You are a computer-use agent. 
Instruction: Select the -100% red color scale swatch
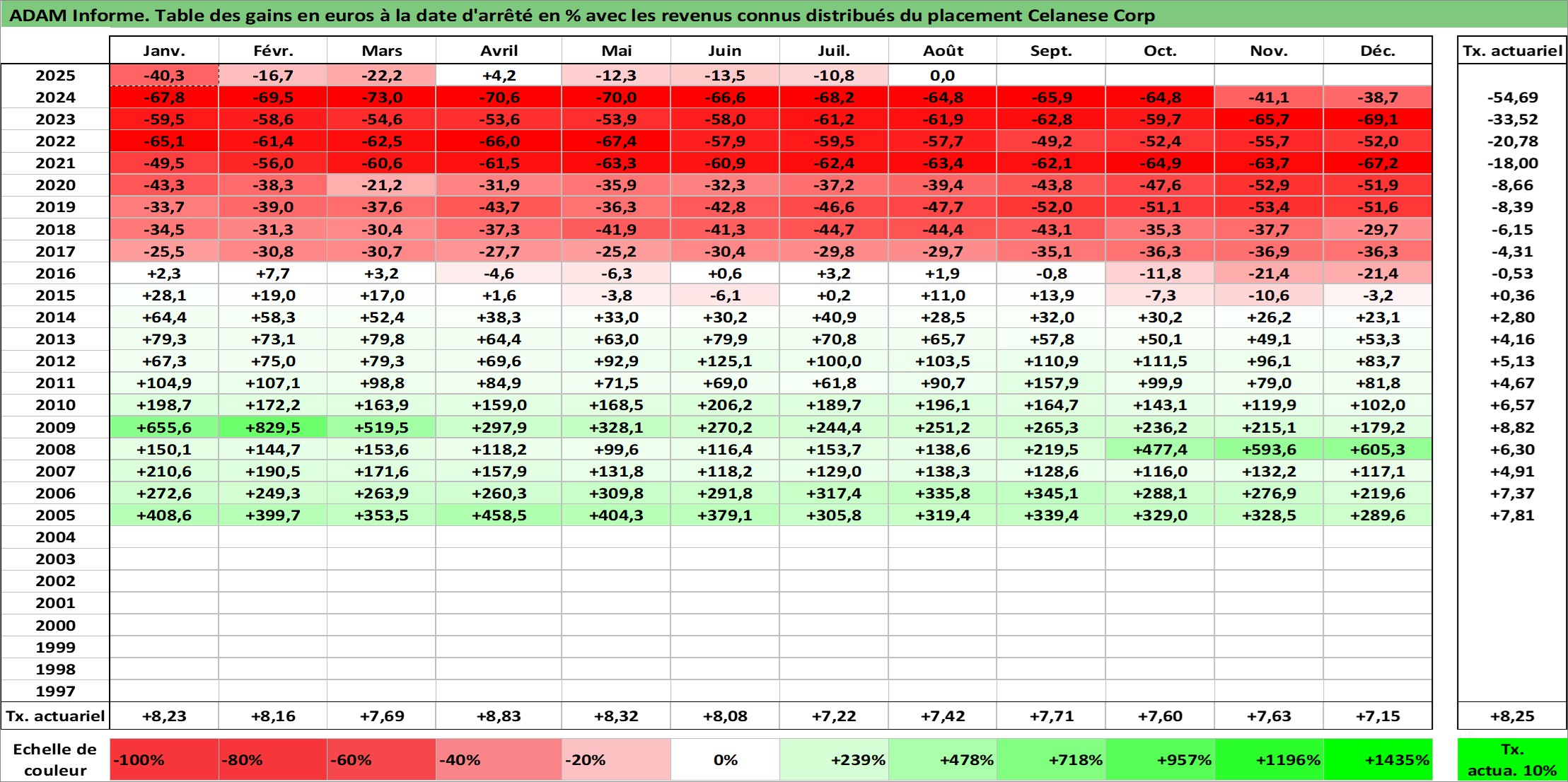[164, 759]
